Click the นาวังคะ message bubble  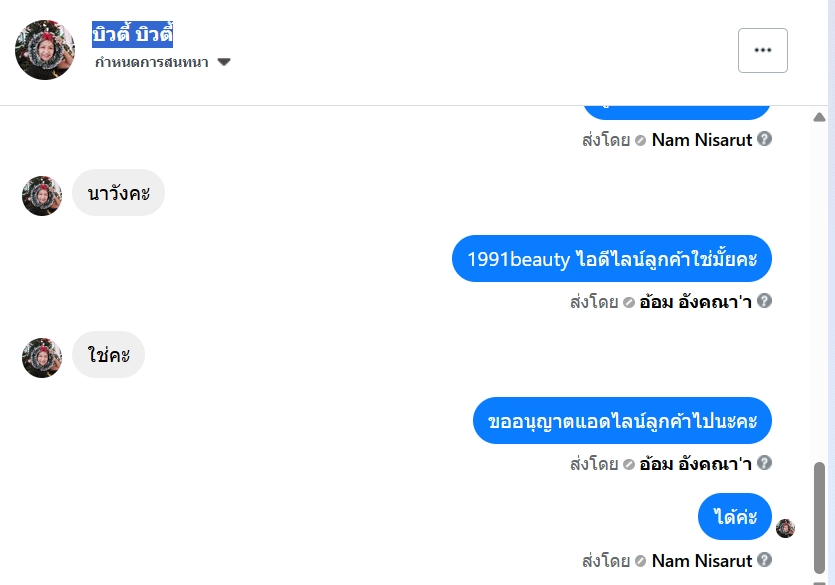[118, 192]
